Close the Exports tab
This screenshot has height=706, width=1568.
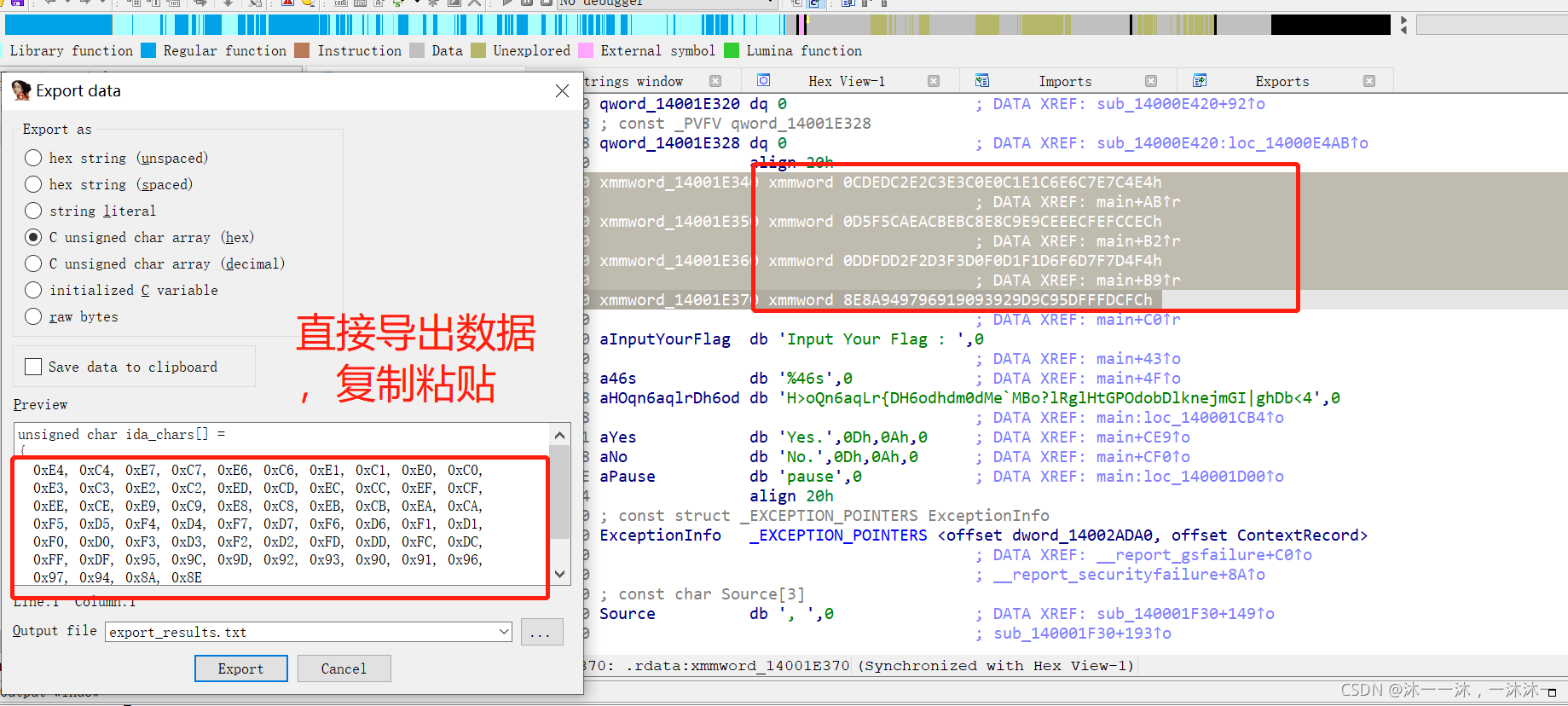[1369, 81]
